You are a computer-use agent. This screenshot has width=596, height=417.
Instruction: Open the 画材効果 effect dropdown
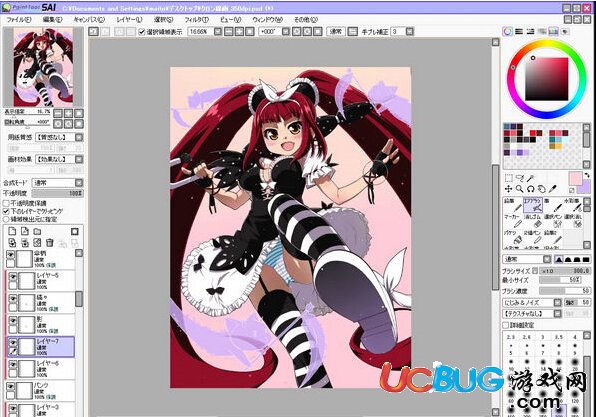coord(59,159)
